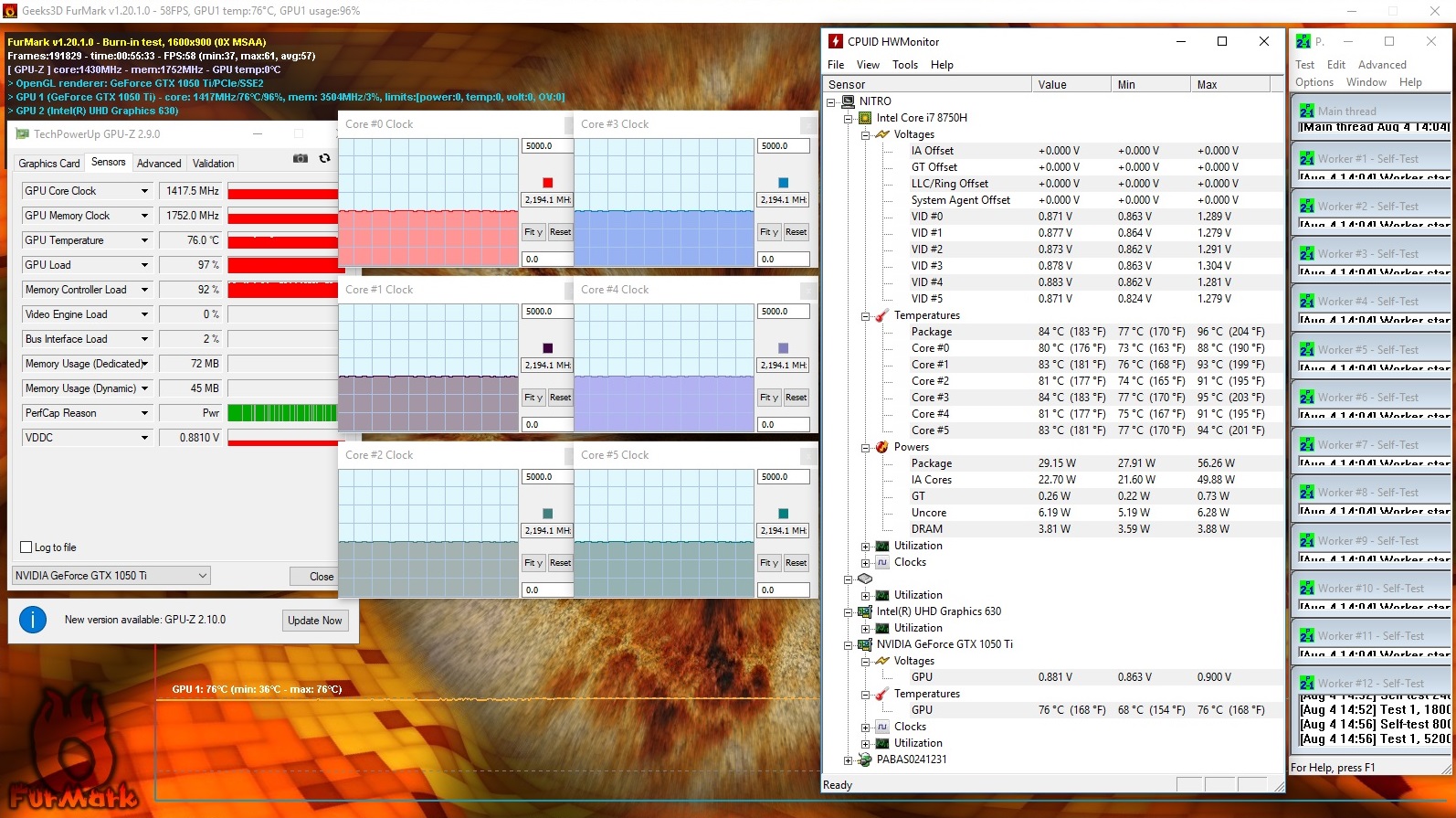
Task: Click the Prime95 Main thread window icon
Action: coord(1307,111)
